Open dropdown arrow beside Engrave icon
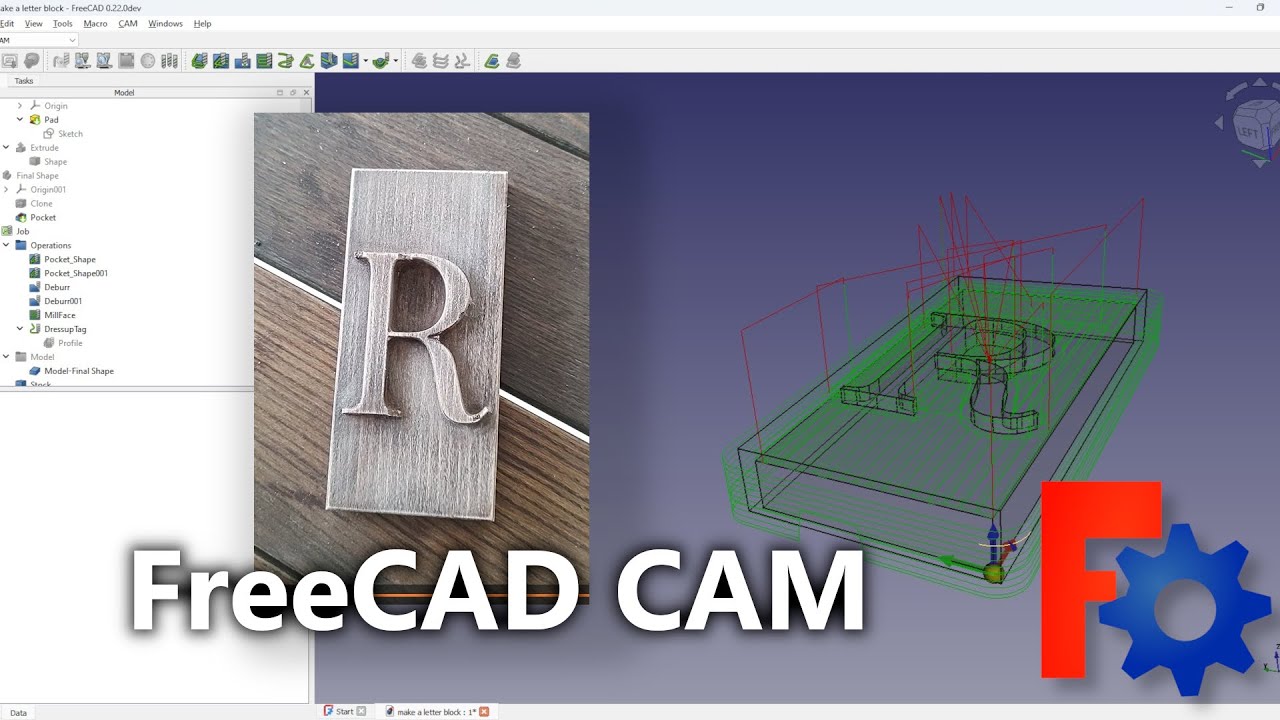Image resolution: width=1280 pixels, height=720 pixels. pos(366,61)
